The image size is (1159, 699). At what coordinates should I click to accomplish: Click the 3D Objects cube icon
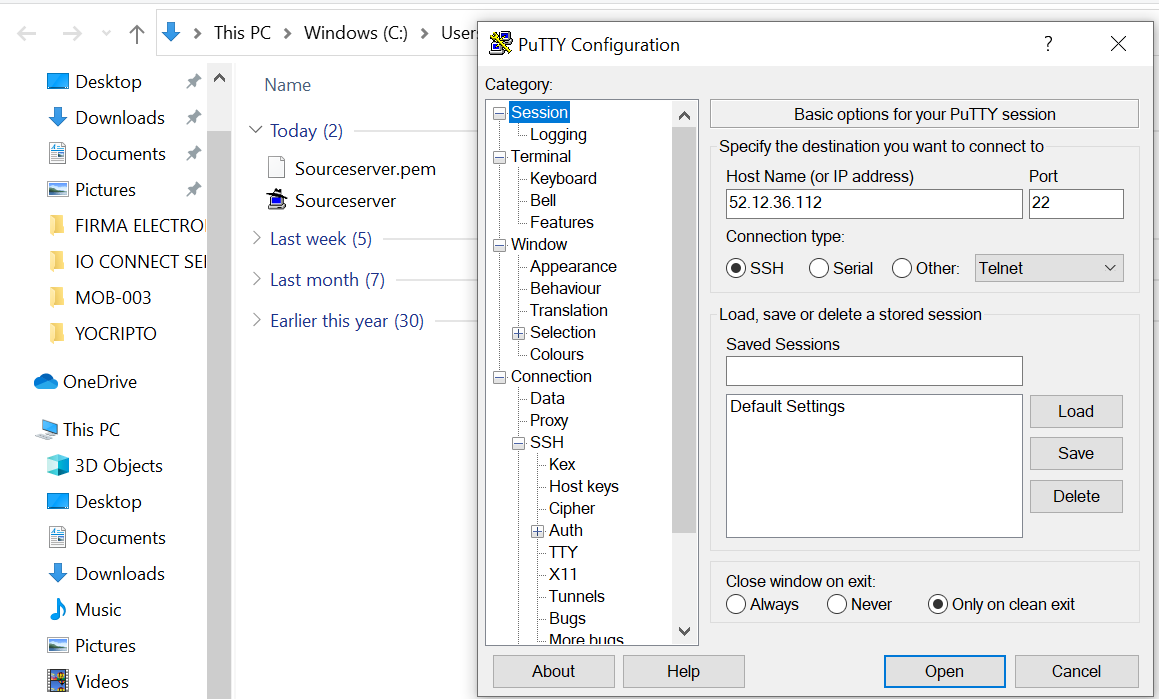coord(58,465)
